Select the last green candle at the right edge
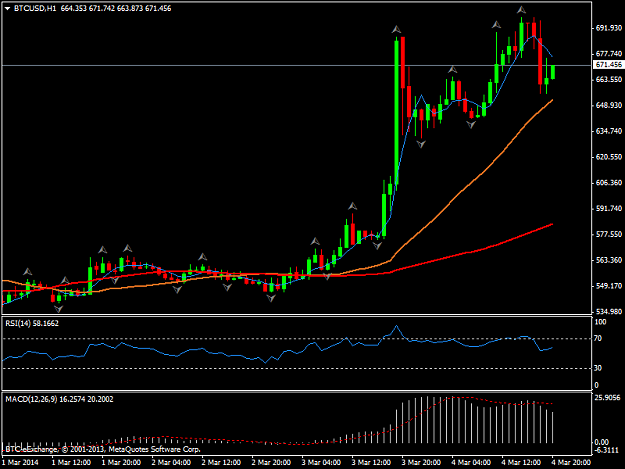Screen dimensions: 625x469 click(553, 72)
